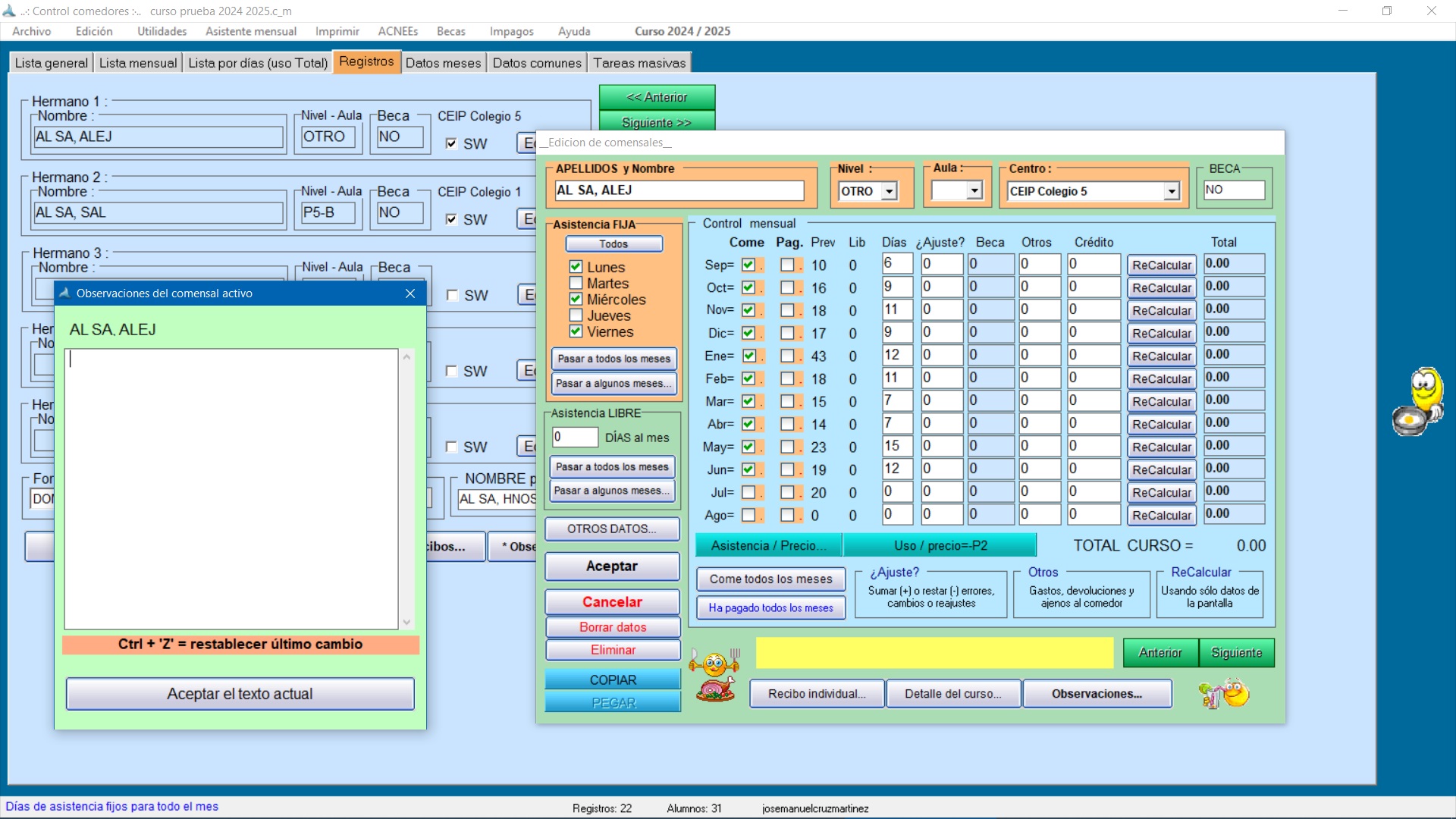This screenshot has height=819, width=1456.
Task: Click the scroll-up arrow in observations text box
Action: pos(407,357)
